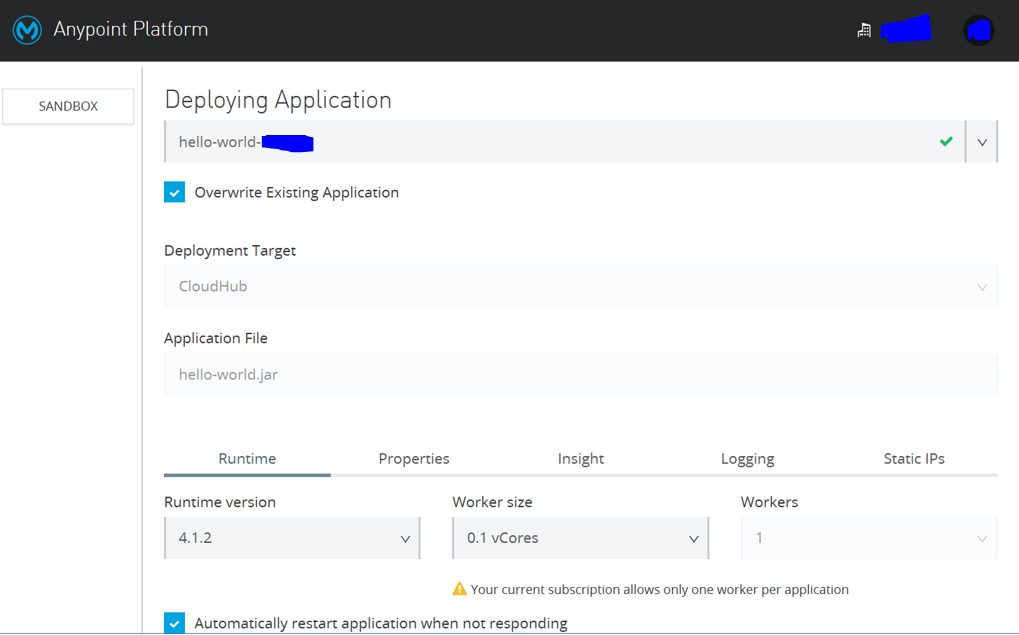The width and height of the screenshot is (1019, 635).
Task: Open the Runtime version 4.1.2 dropdown
Action: [292, 538]
